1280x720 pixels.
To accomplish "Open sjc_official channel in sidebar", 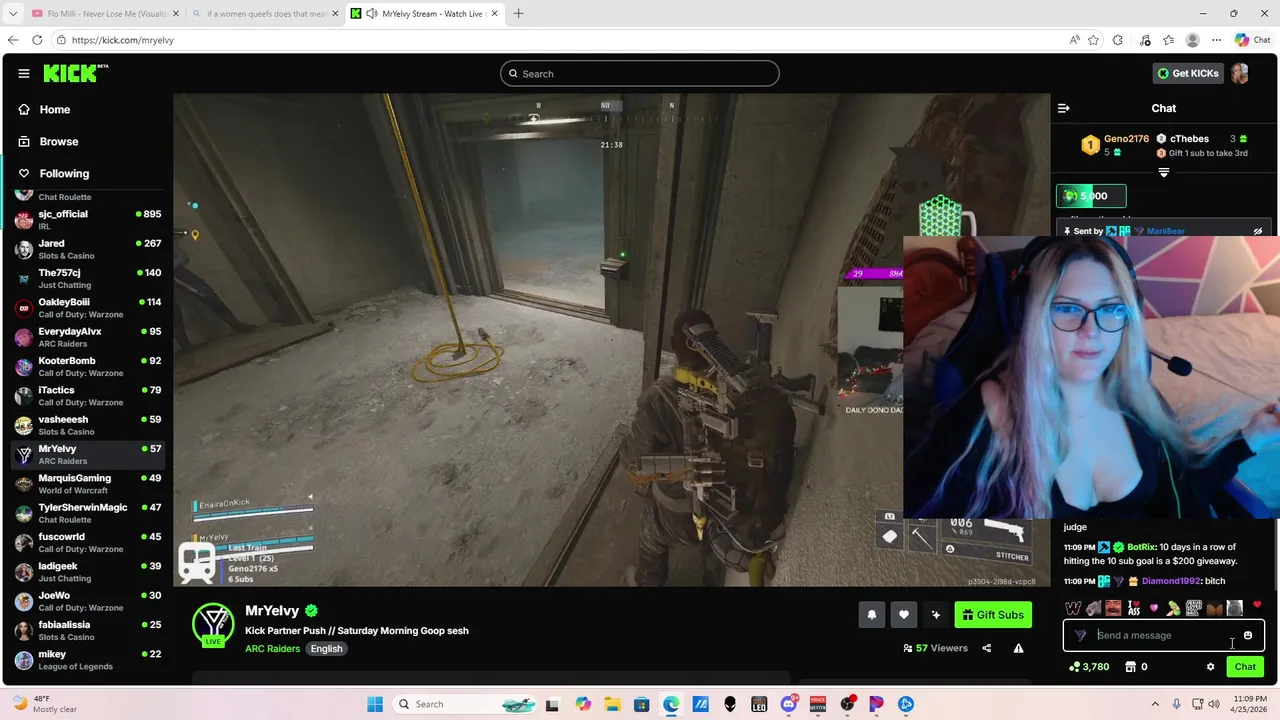I will (87, 220).
